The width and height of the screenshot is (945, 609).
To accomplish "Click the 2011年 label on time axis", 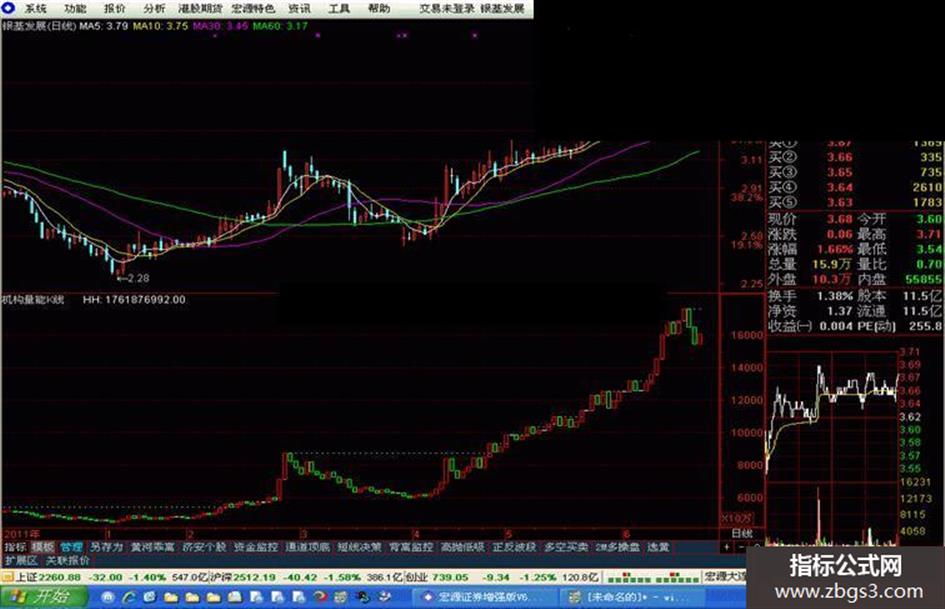I will (x=22, y=534).
